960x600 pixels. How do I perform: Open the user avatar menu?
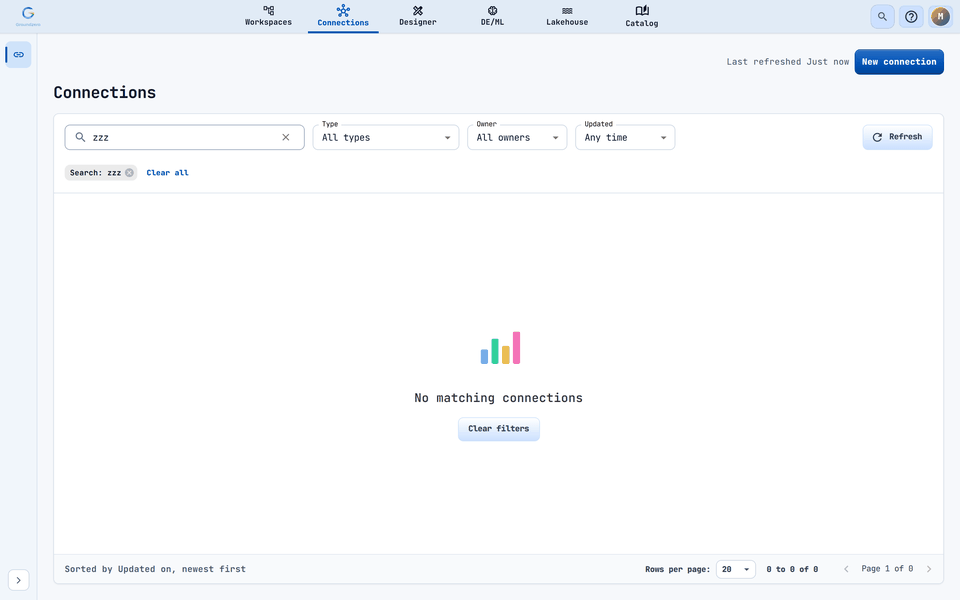[940, 17]
